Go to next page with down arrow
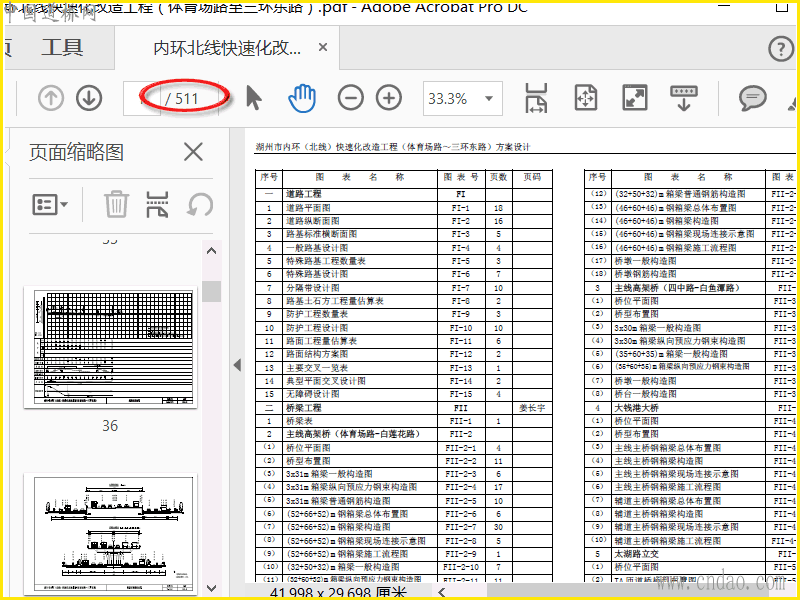 89,98
